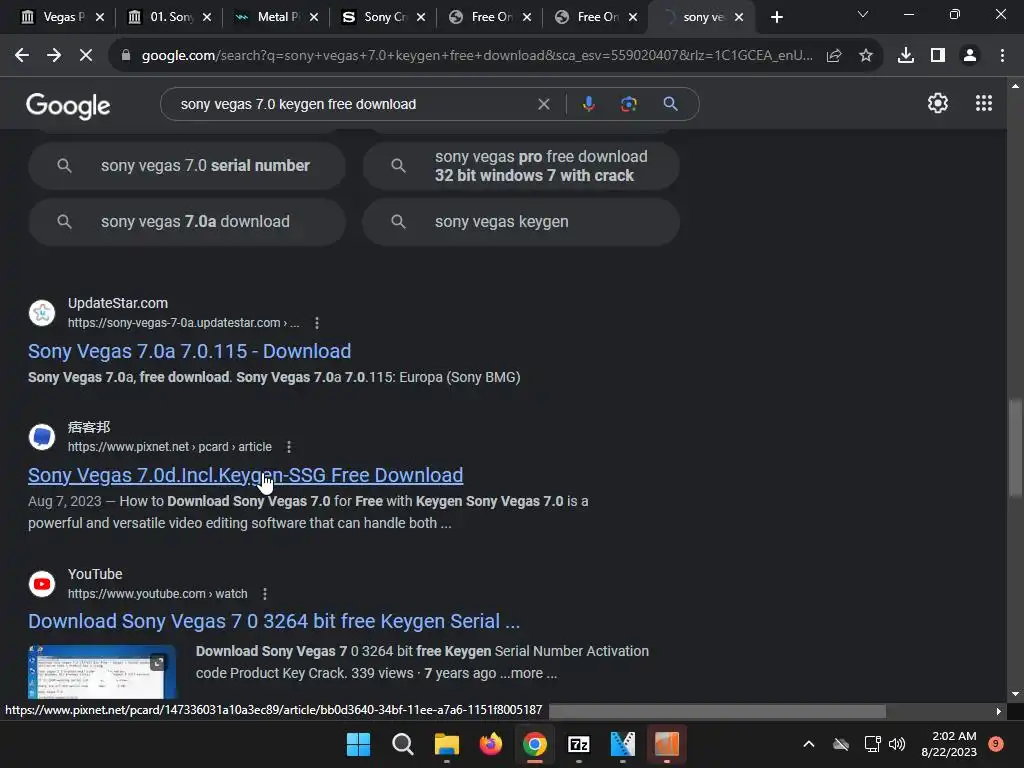The width and height of the screenshot is (1024, 768).
Task: View site information lock icon
Action: pyautogui.click(x=126, y=56)
